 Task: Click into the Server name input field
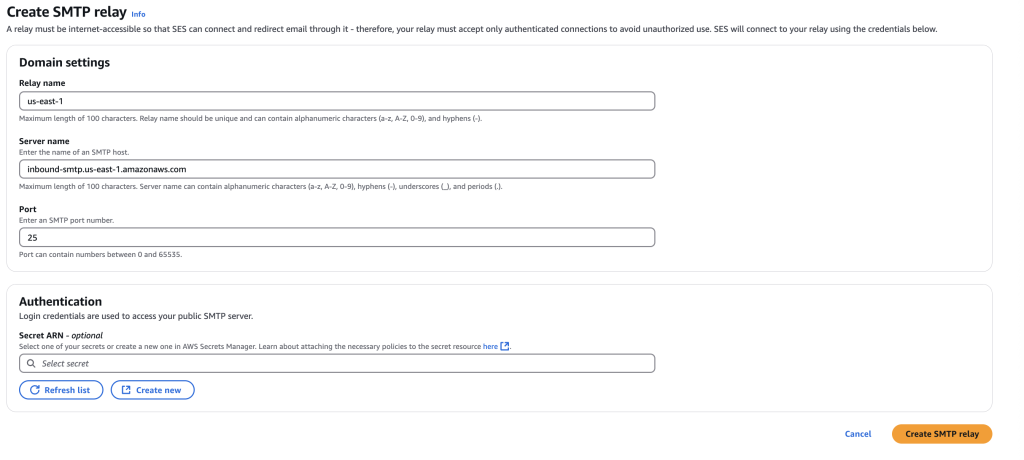coord(337,169)
